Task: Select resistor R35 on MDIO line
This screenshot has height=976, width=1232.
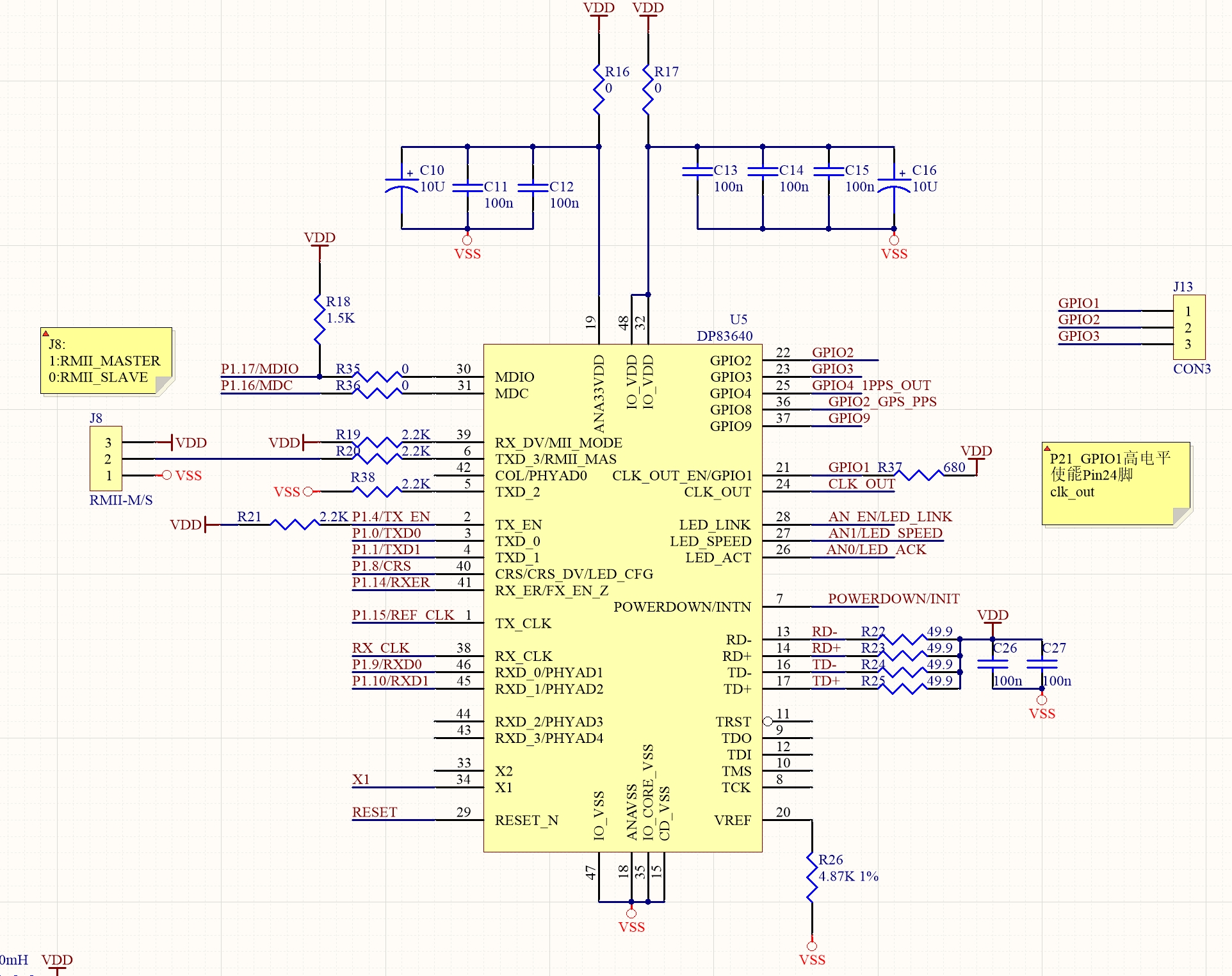Action: click(378, 376)
